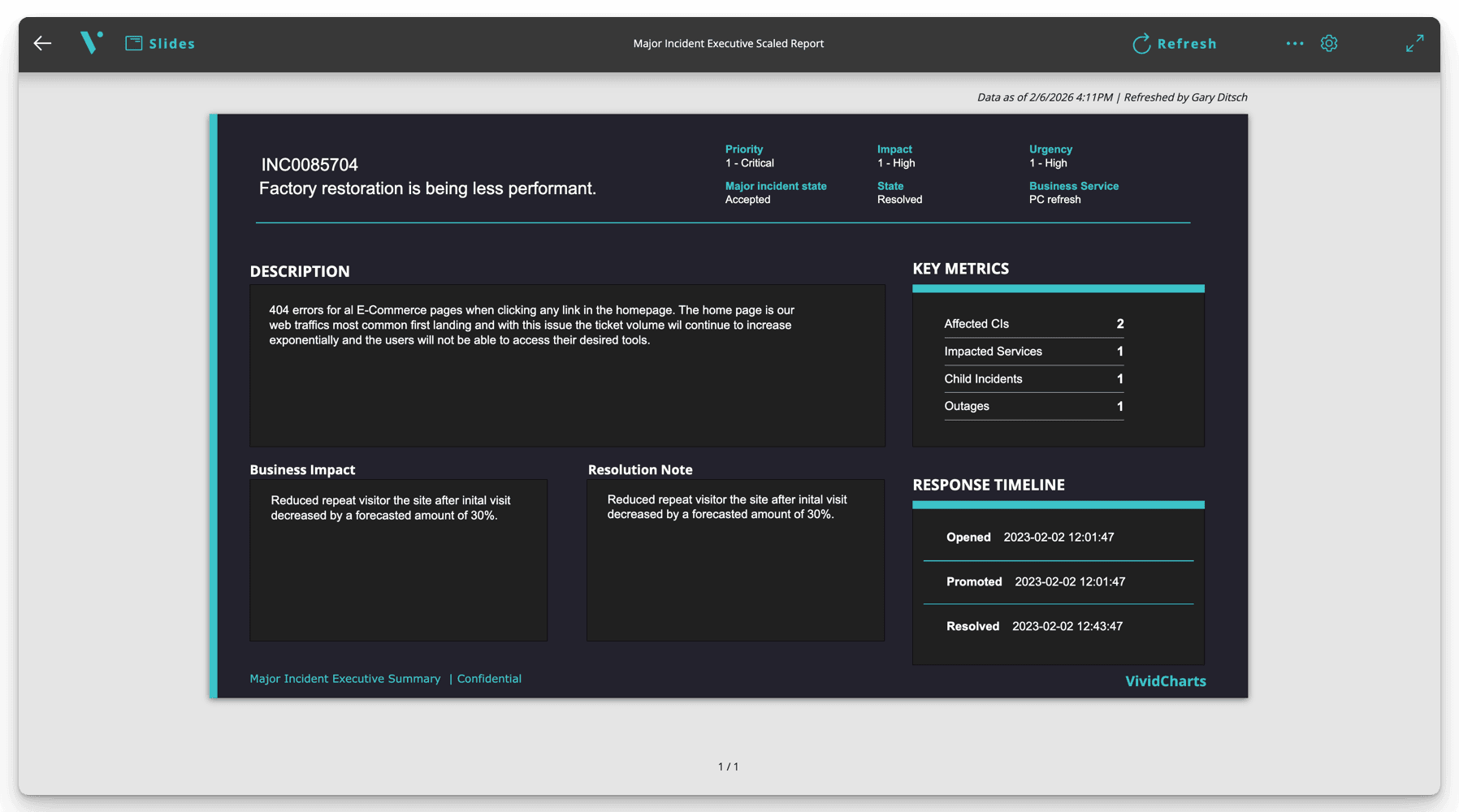The image size is (1459, 812).
Task: Click the KEY METRICS heading
Action: point(960,269)
